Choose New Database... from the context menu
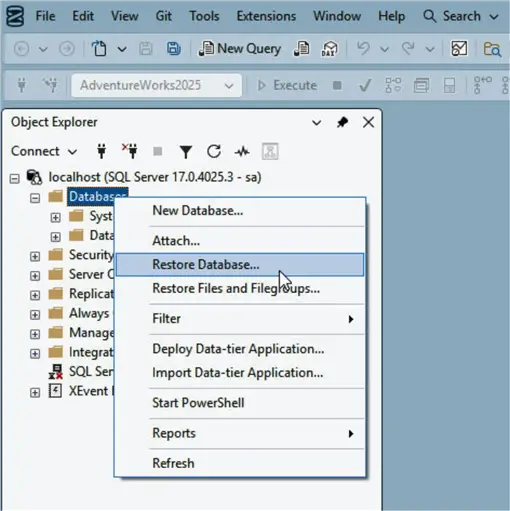510x511 pixels. pos(240,211)
